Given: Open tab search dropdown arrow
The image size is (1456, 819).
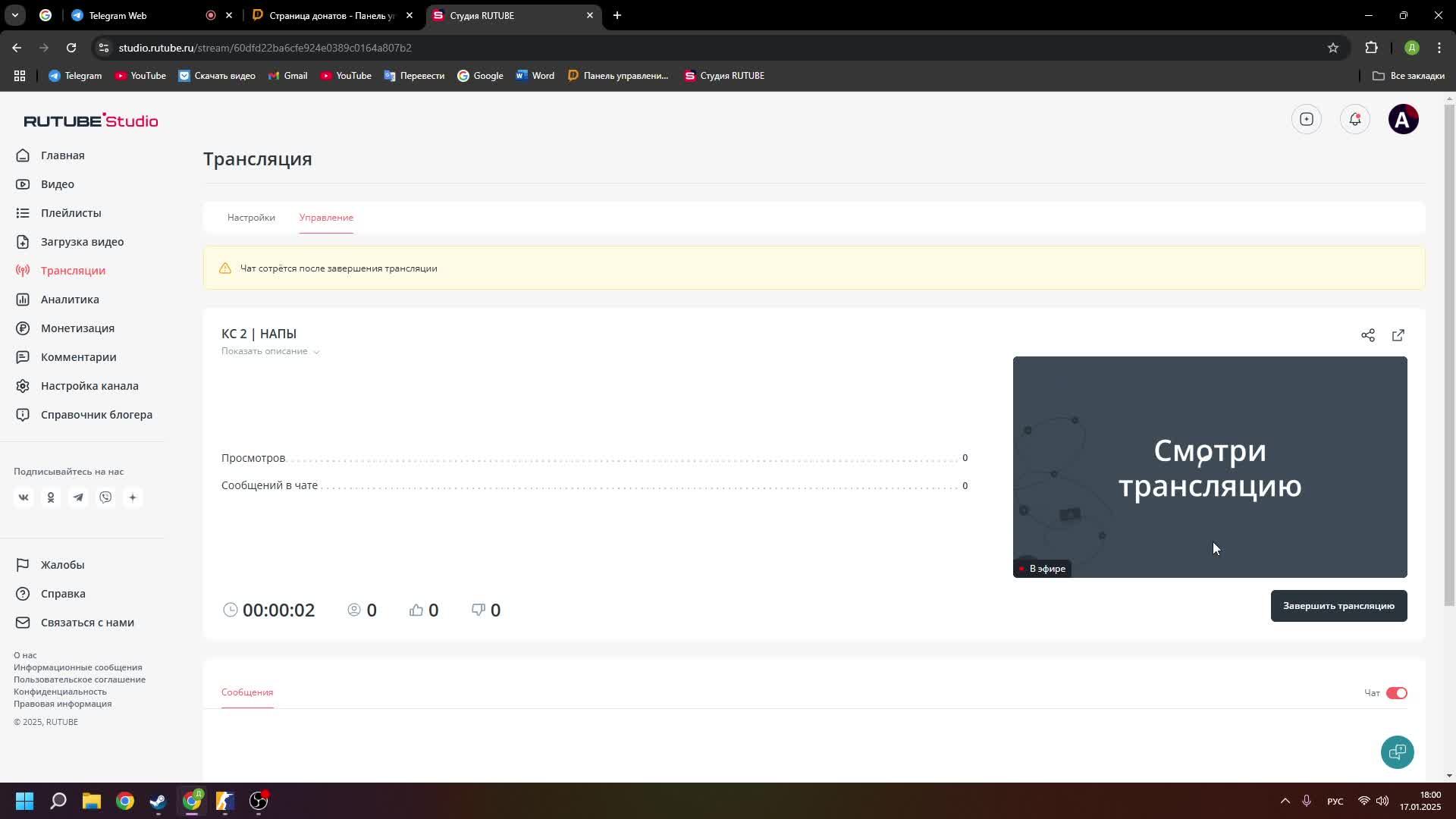Looking at the screenshot, I should [14, 15].
